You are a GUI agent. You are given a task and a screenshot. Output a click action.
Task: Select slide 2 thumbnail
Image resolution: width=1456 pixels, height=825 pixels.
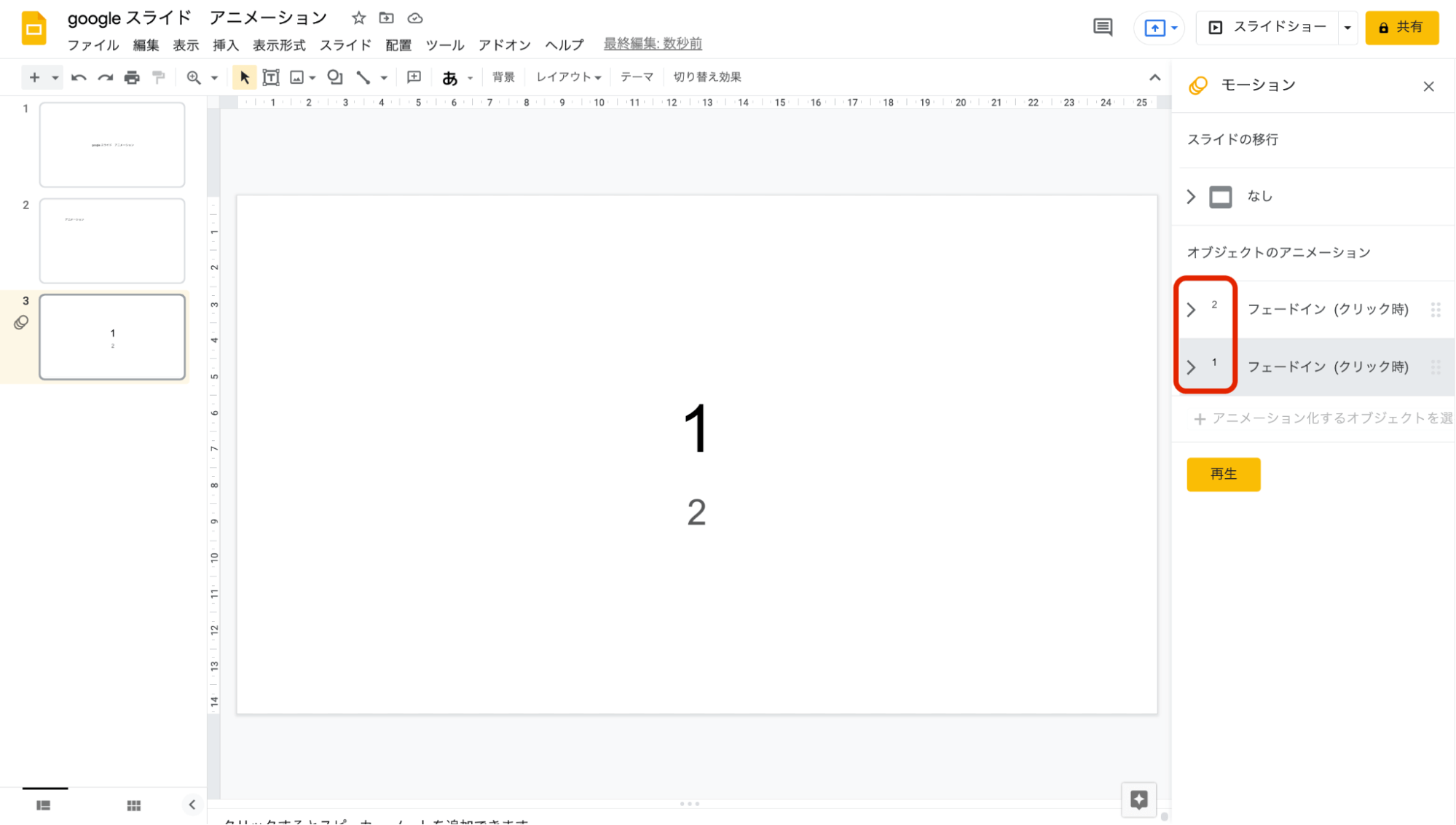coord(112,241)
